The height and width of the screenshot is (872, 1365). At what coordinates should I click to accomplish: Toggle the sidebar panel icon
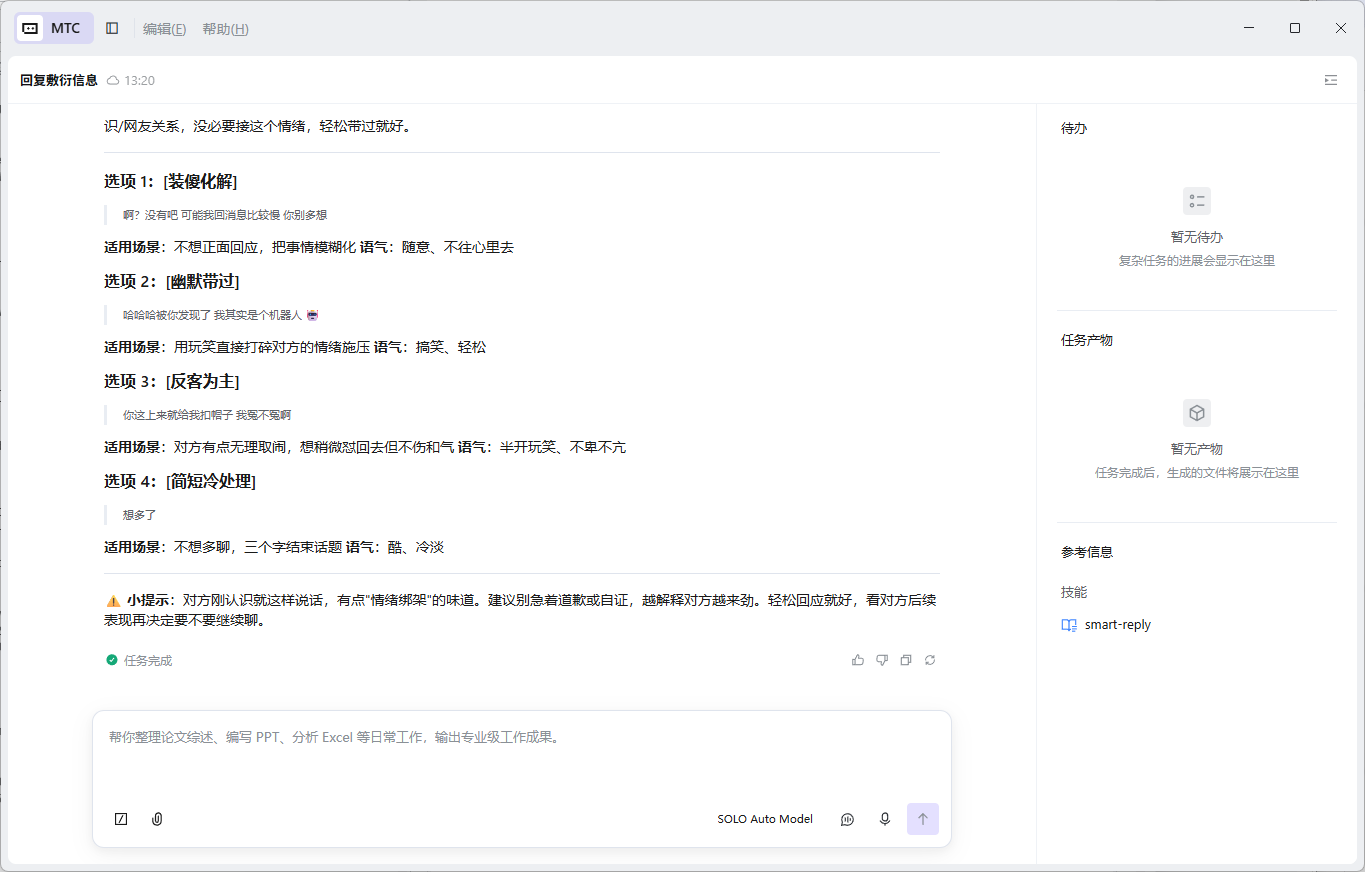pos(112,28)
